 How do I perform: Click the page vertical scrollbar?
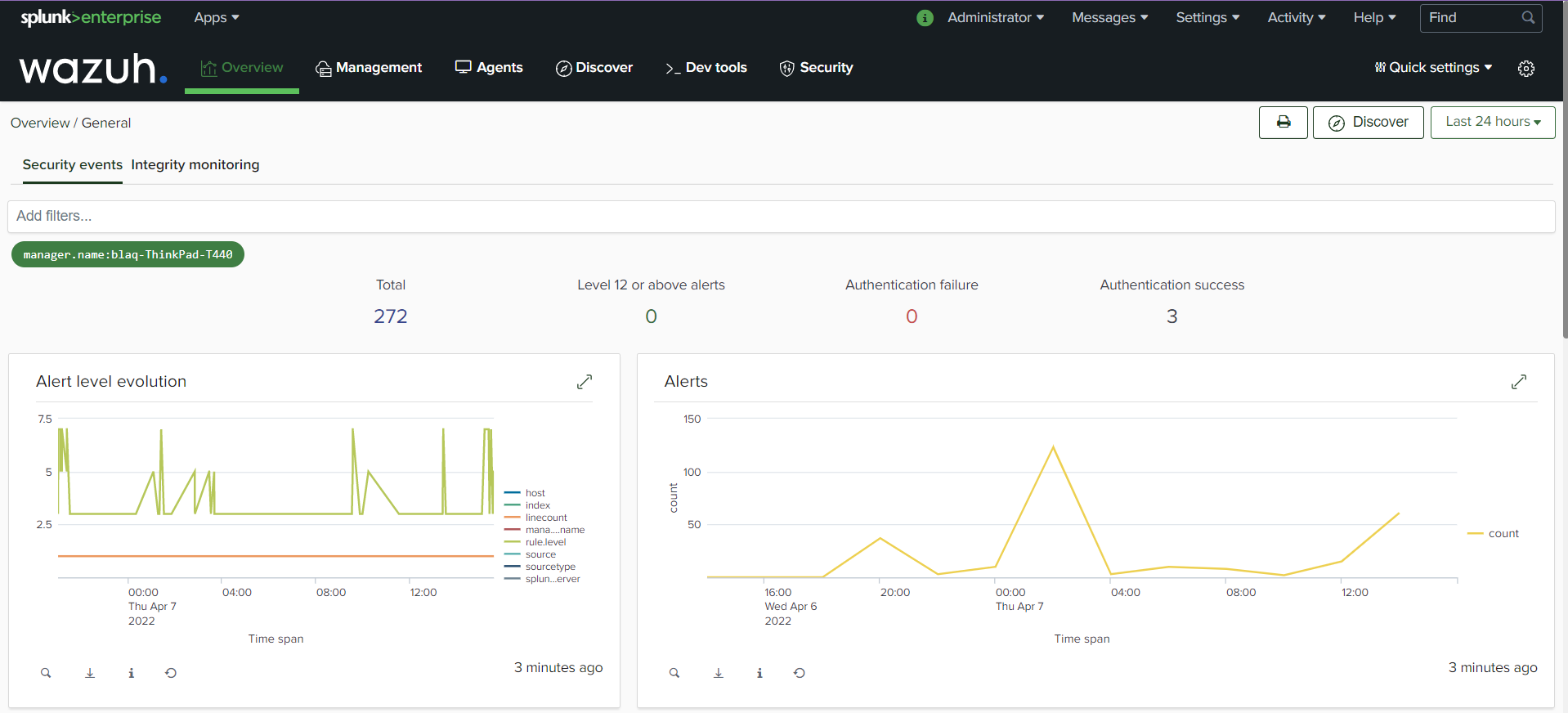point(1565,171)
